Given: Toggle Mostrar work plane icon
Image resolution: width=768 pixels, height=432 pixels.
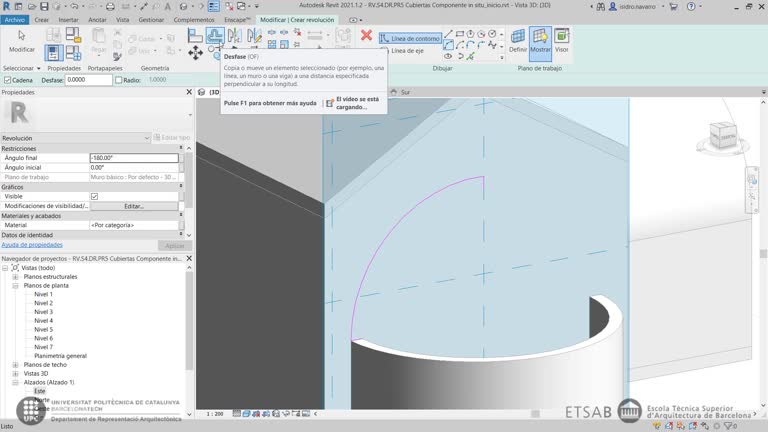Looking at the screenshot, I should (540, 40).
